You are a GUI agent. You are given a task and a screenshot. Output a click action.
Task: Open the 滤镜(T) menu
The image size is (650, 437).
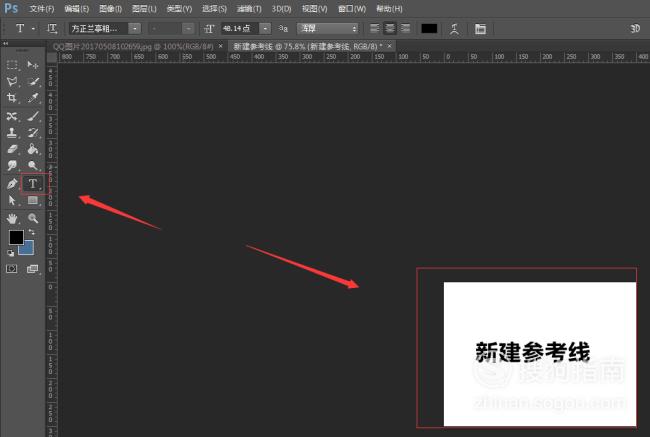[x=249, y=9]
